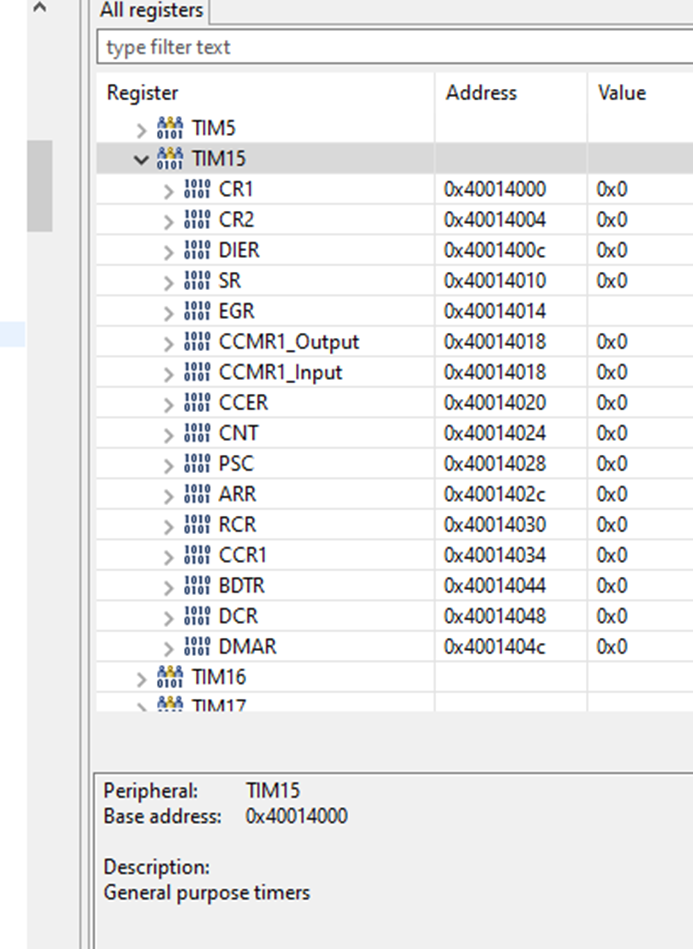Viewport: 693px width, 949px height.
Task: Click the CNT register icon
Action: pos(197,433)
